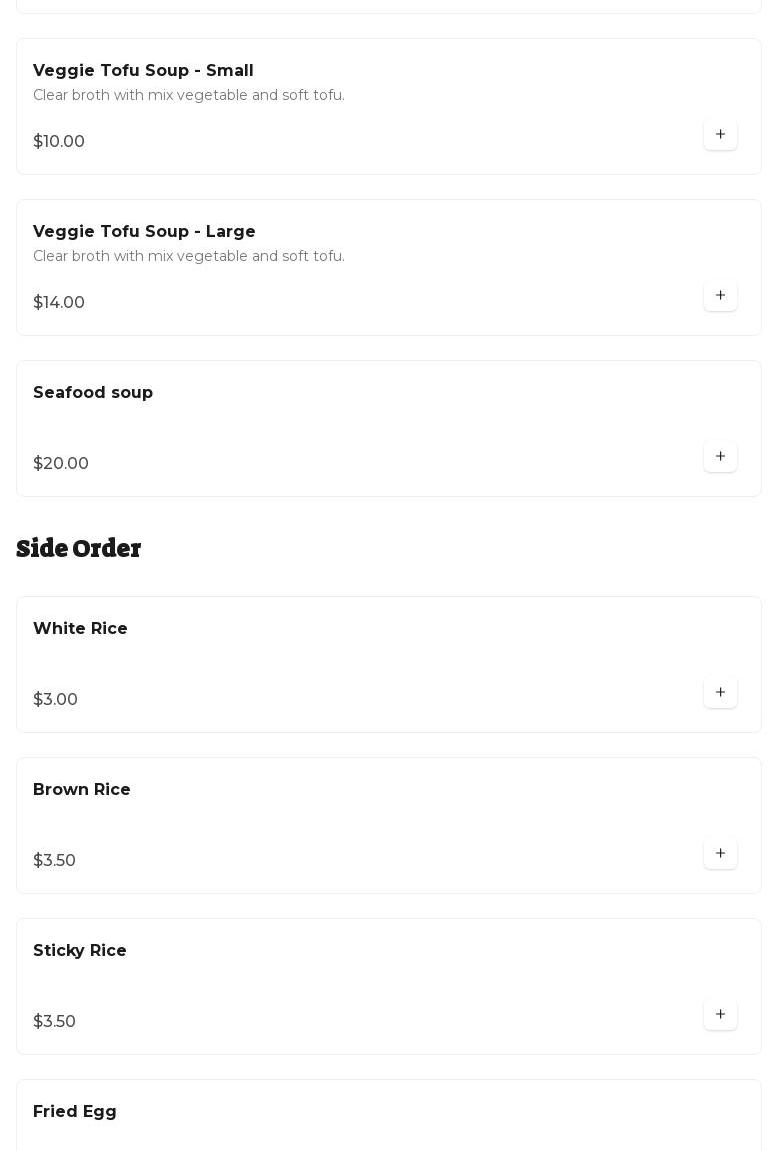Screen dimensions: 778x1151
Task: Add Veggie Tofu Soup - Small to order
Action: [x=720, y=135]
